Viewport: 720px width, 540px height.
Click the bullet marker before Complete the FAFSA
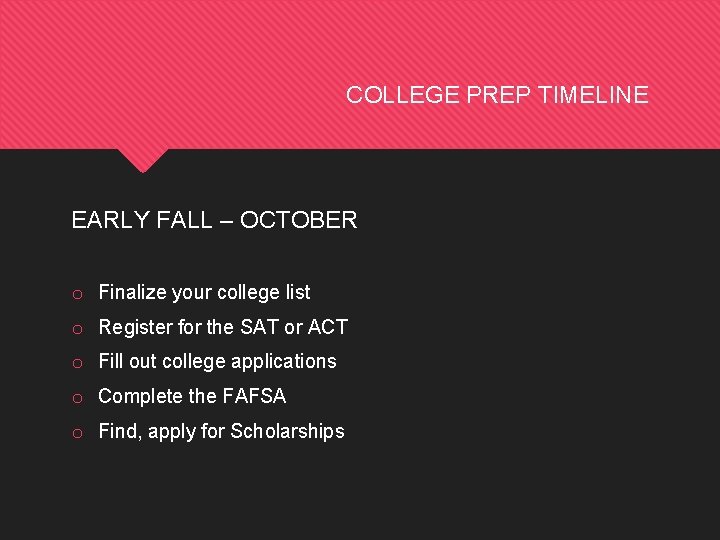[x=77, y=397]
